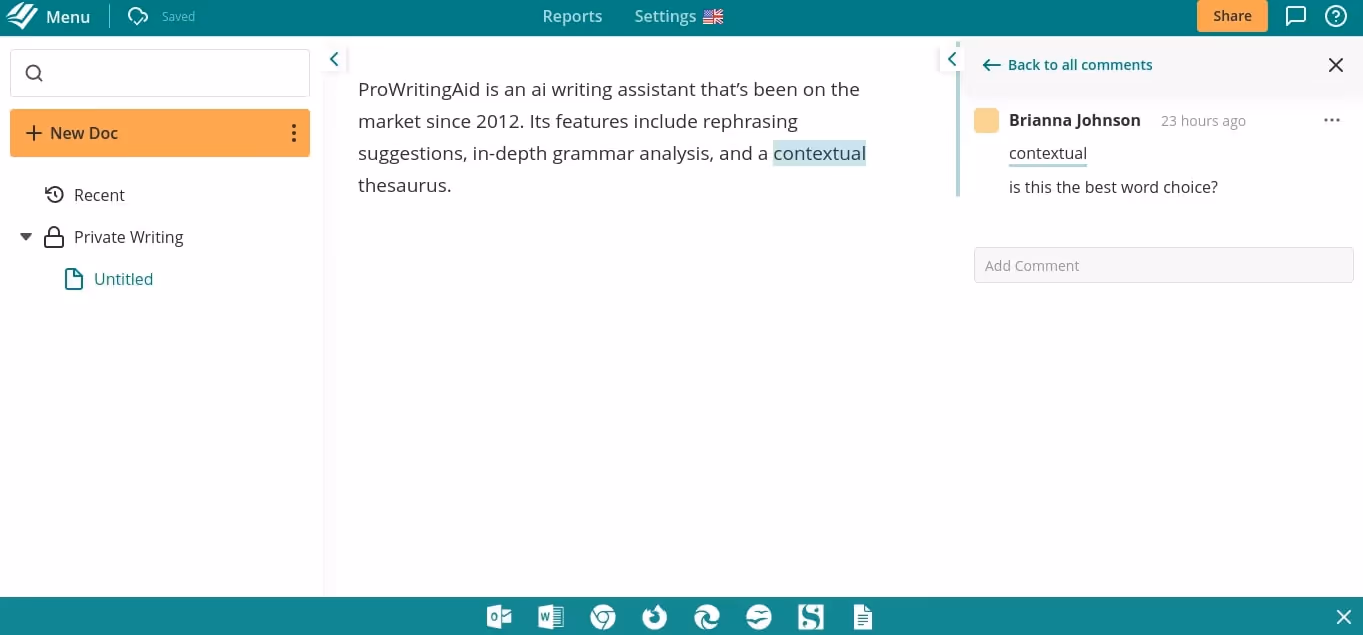Viewport: 1363px width, 635px height.
Task: Click the Recent clock history icon
Action: tap(55, 194)
